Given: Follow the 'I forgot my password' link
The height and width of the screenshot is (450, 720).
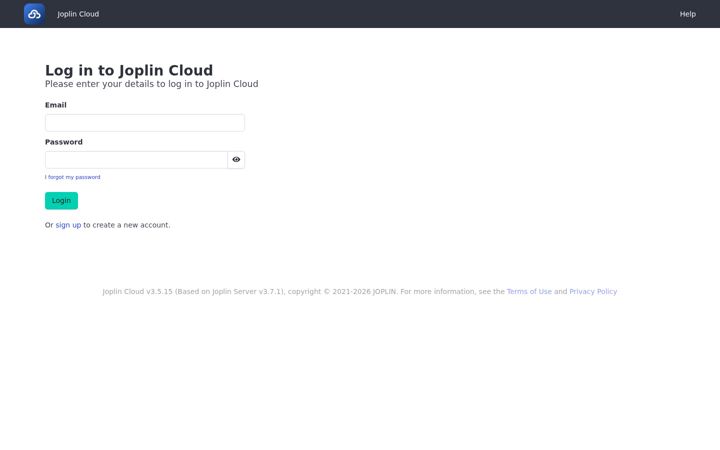Looking at the screenshot, I should pos(73,177).
